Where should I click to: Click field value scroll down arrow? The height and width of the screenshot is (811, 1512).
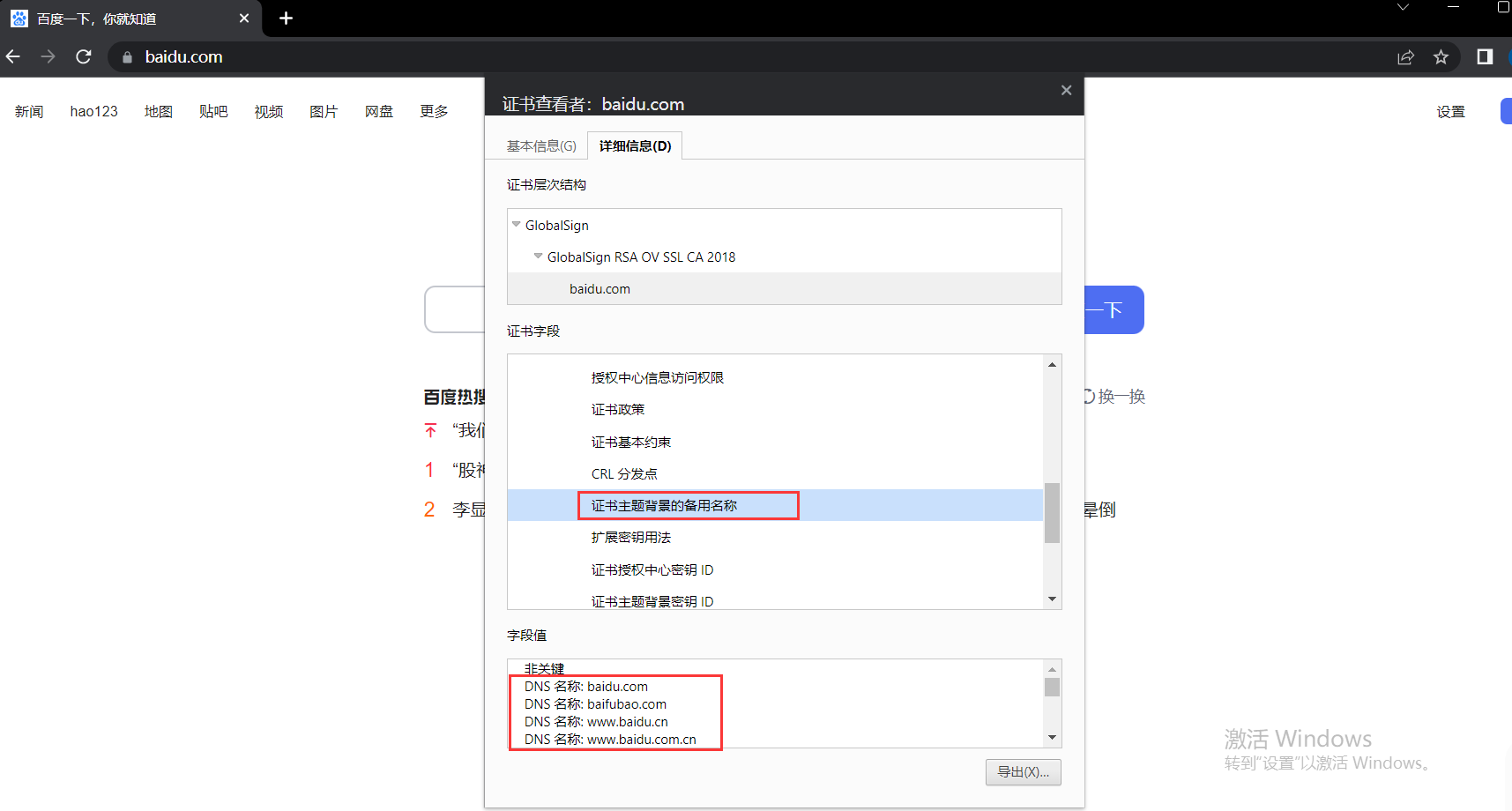(x=1052, y=738)
